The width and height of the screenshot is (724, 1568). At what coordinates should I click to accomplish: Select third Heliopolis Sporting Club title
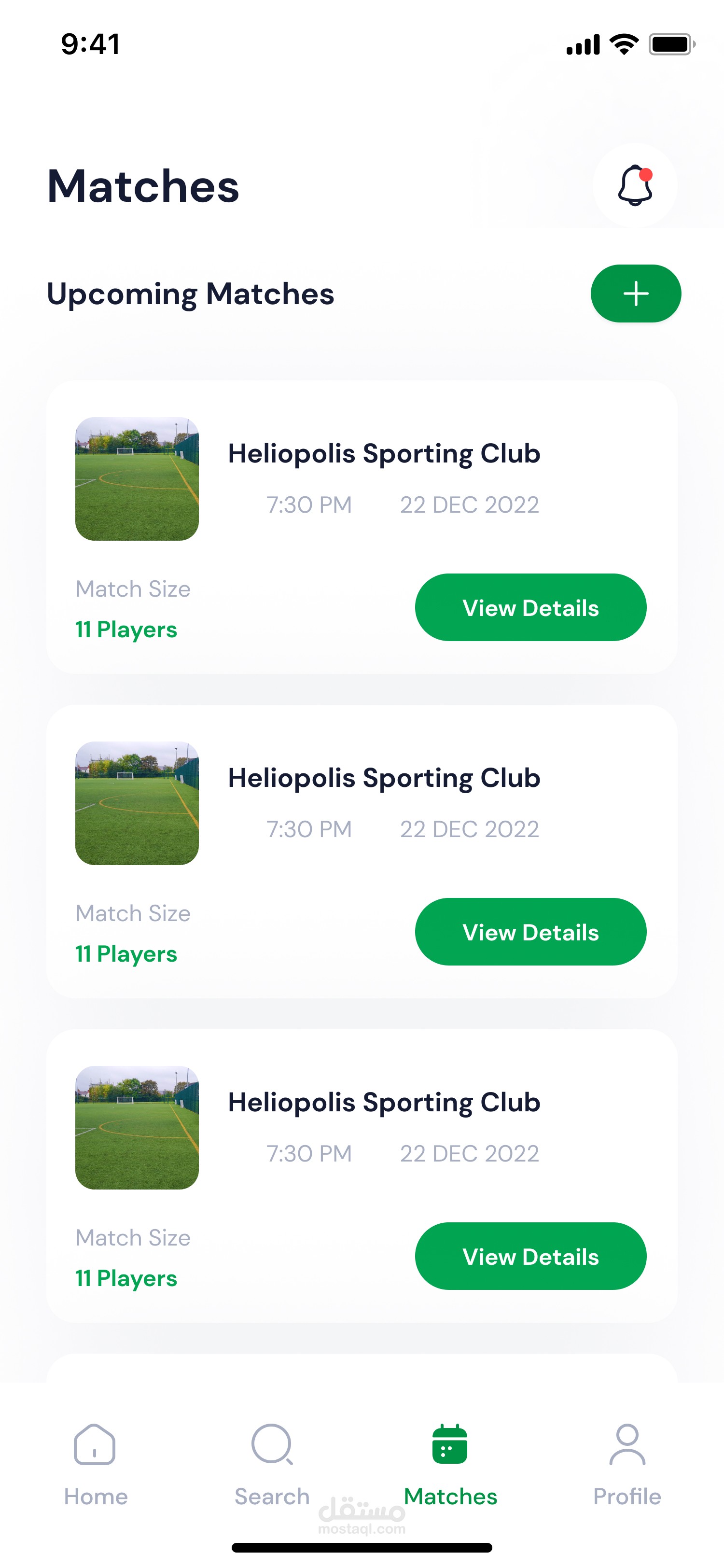(x=384, y=1102)
